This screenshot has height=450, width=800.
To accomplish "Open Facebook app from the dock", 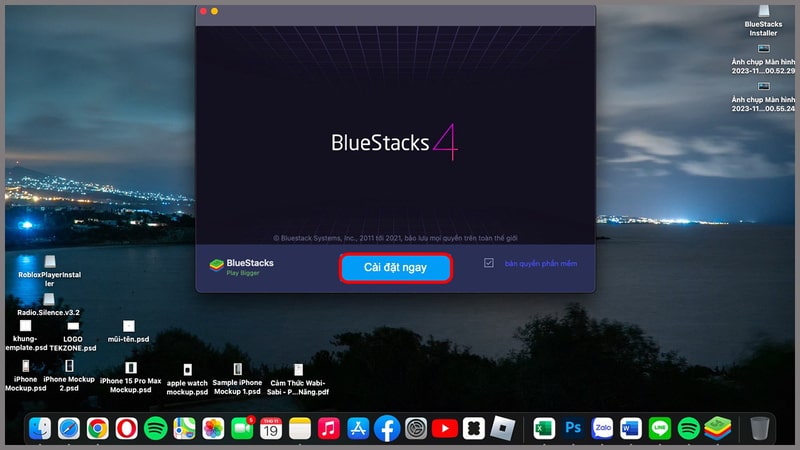I will [x=387, y=428].
